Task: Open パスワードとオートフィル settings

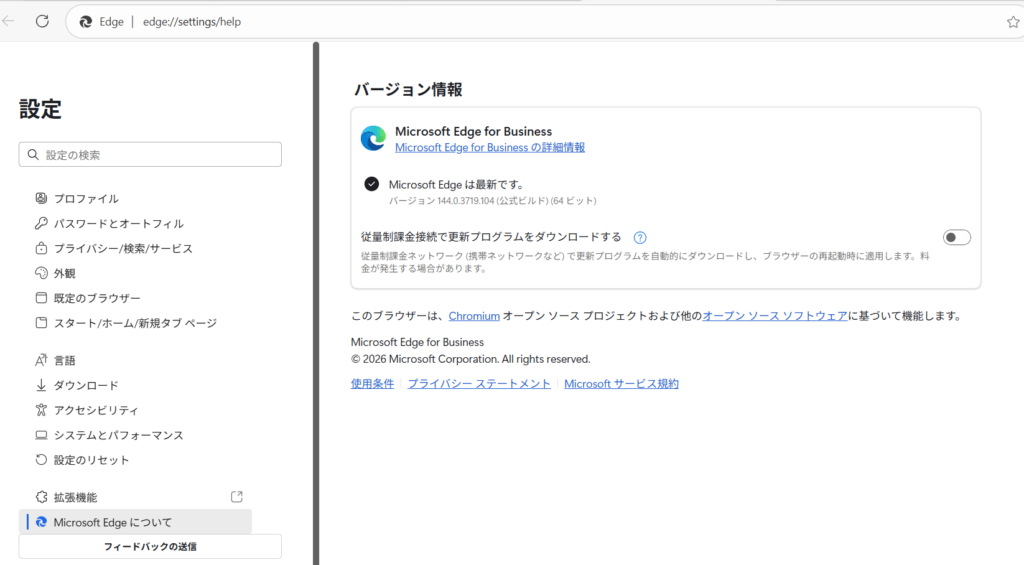Action: [118, 224]
